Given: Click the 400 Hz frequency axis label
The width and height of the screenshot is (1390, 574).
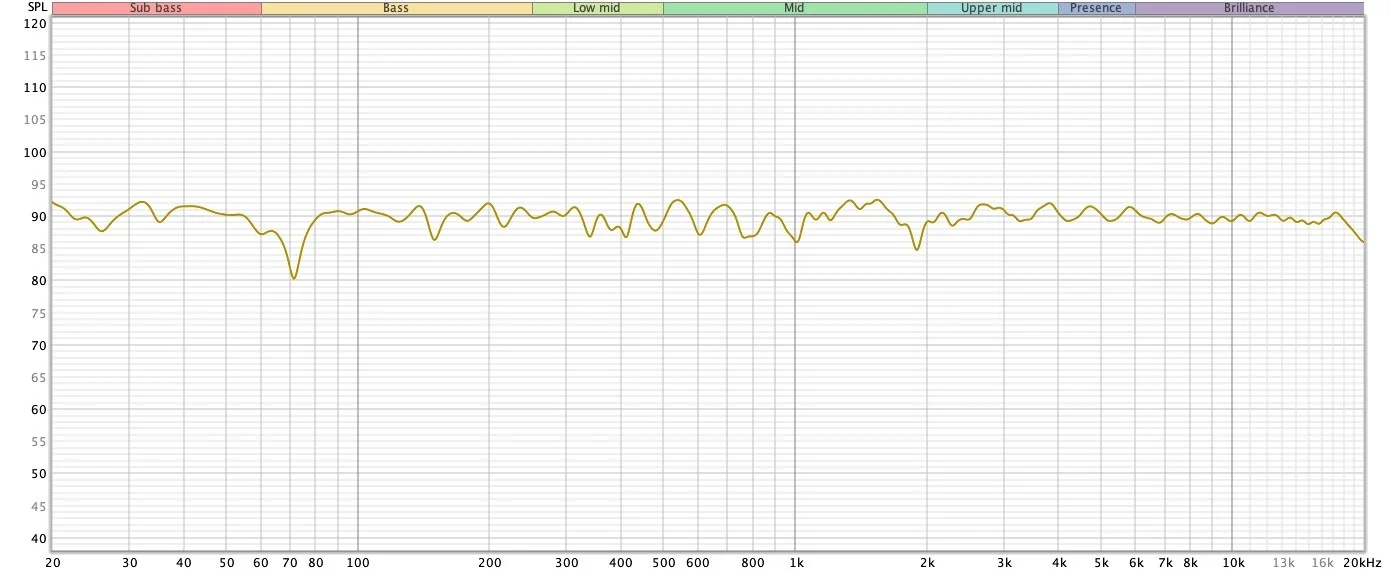Looking at the screenshot, I should [621, 563].
